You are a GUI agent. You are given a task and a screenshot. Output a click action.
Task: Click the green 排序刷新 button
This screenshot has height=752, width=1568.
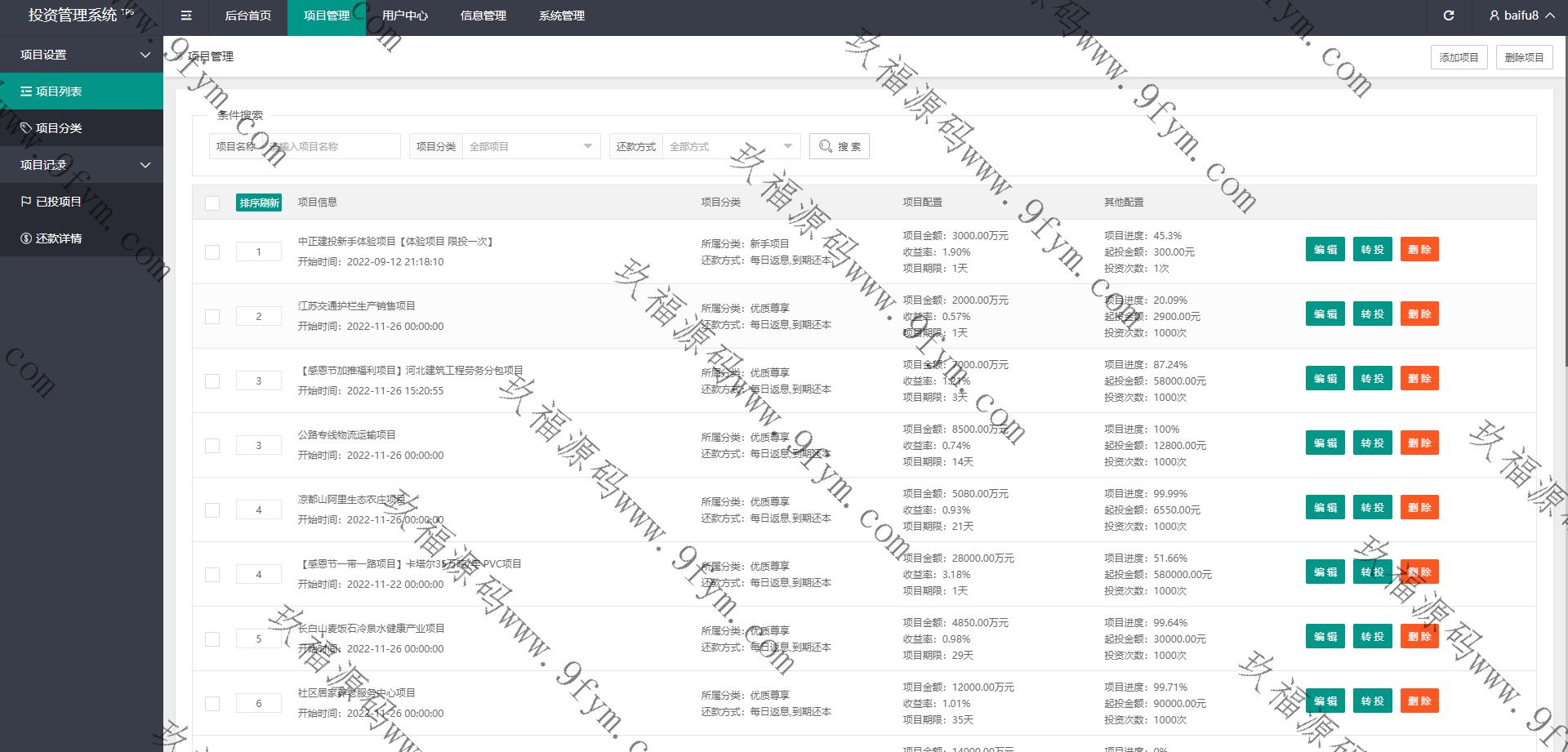[259, 202]
